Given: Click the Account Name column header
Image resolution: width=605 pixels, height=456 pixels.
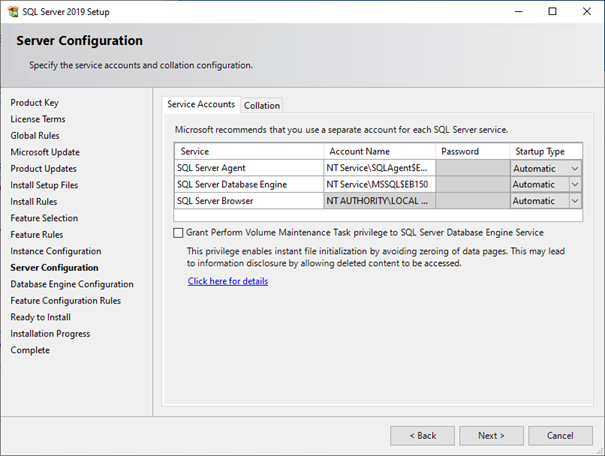Looking at the screenshot, I should tap(379, 151).
